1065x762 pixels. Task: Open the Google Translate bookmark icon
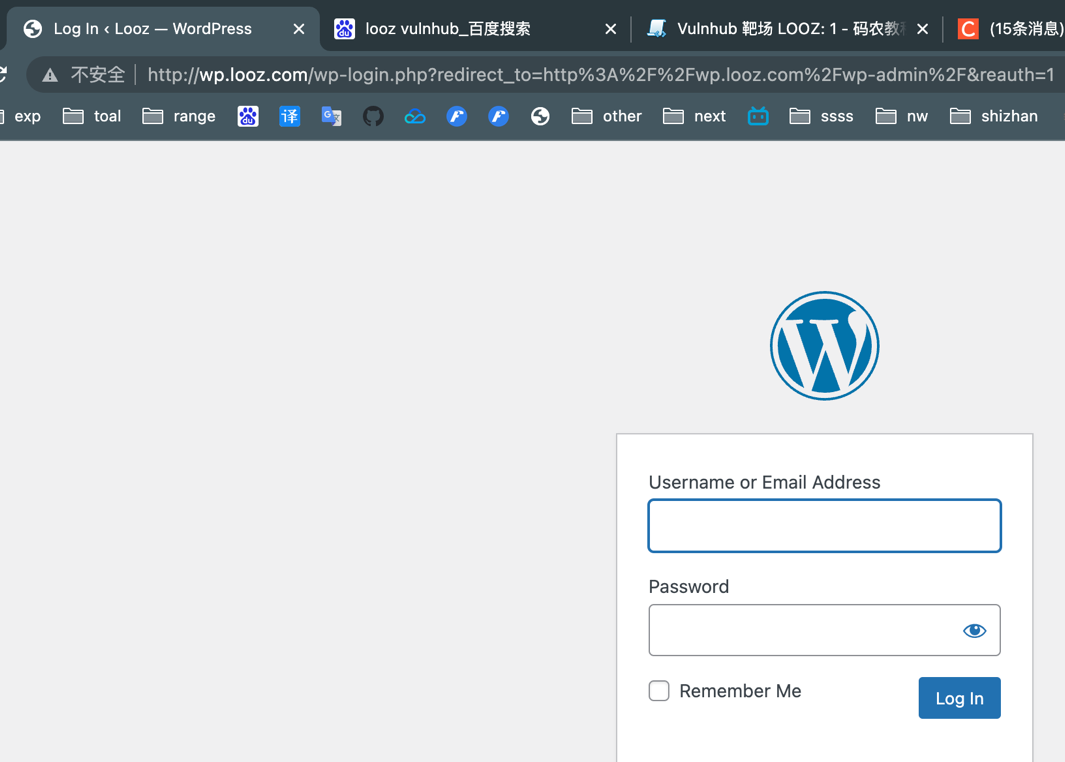pyautogui.click(x=331, y=116)
